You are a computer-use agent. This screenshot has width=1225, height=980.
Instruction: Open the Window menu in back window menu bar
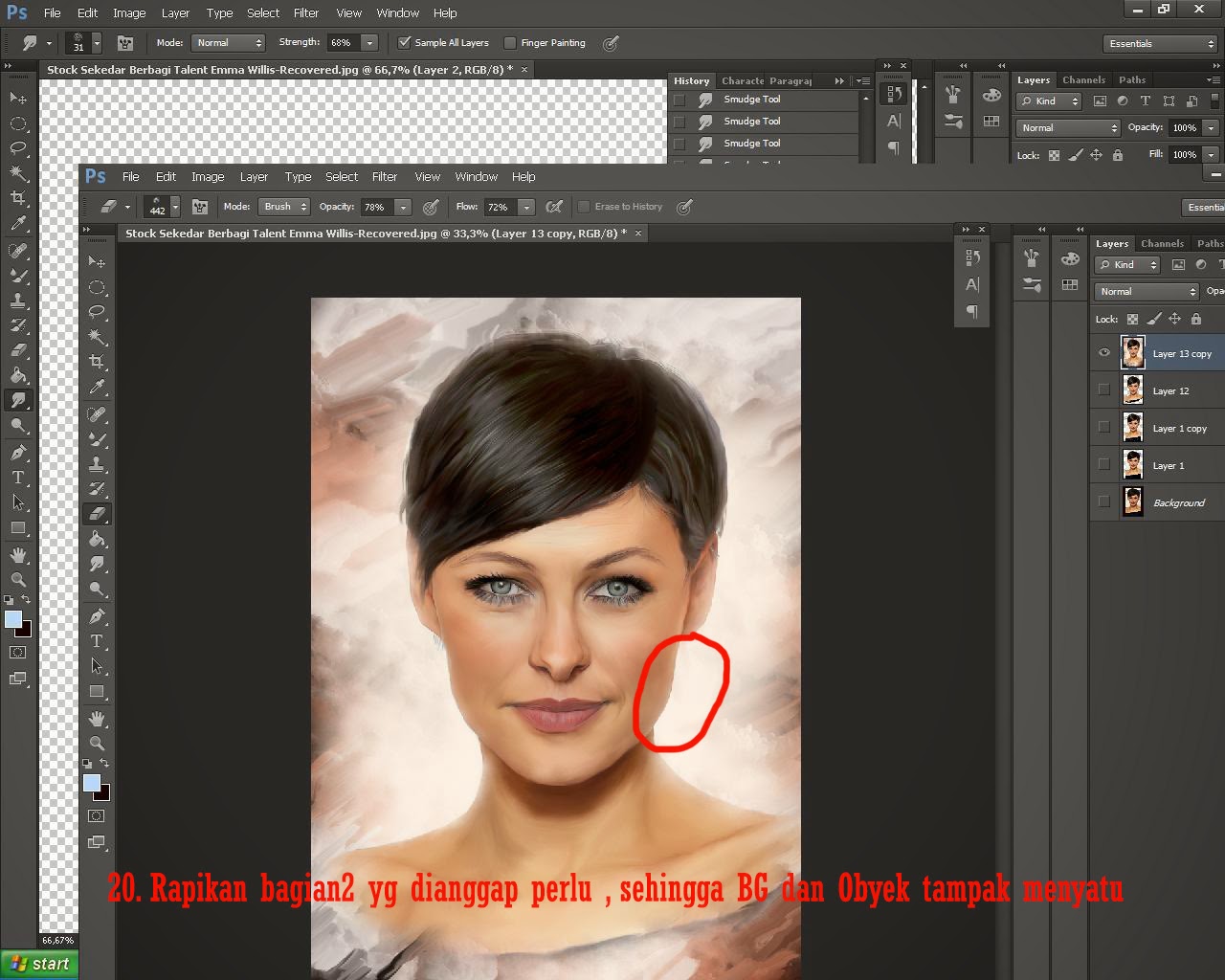(x=398, y=13)
